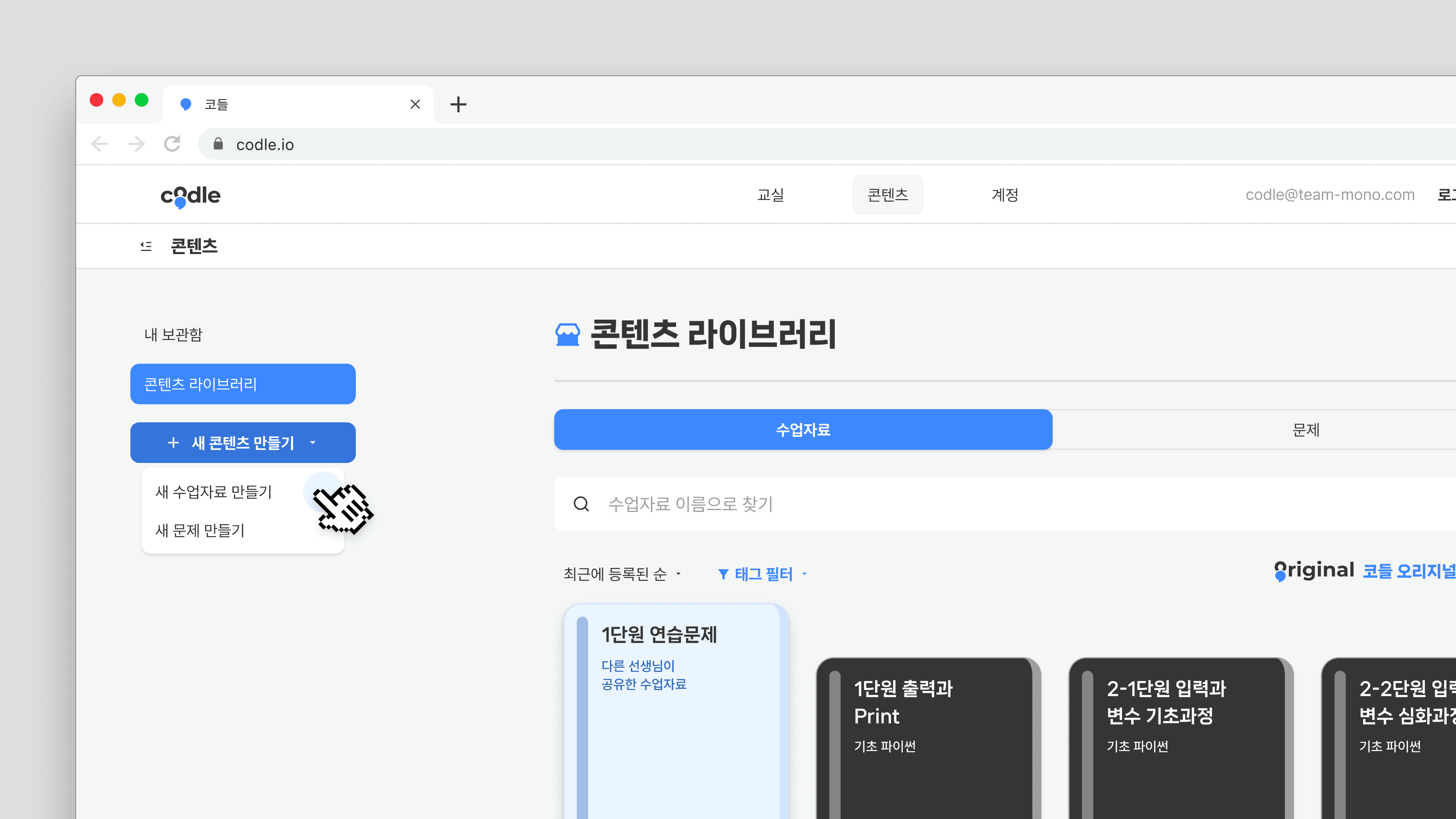
Task: Open a new browser tab with plus
Action: [x=458, y=104]
